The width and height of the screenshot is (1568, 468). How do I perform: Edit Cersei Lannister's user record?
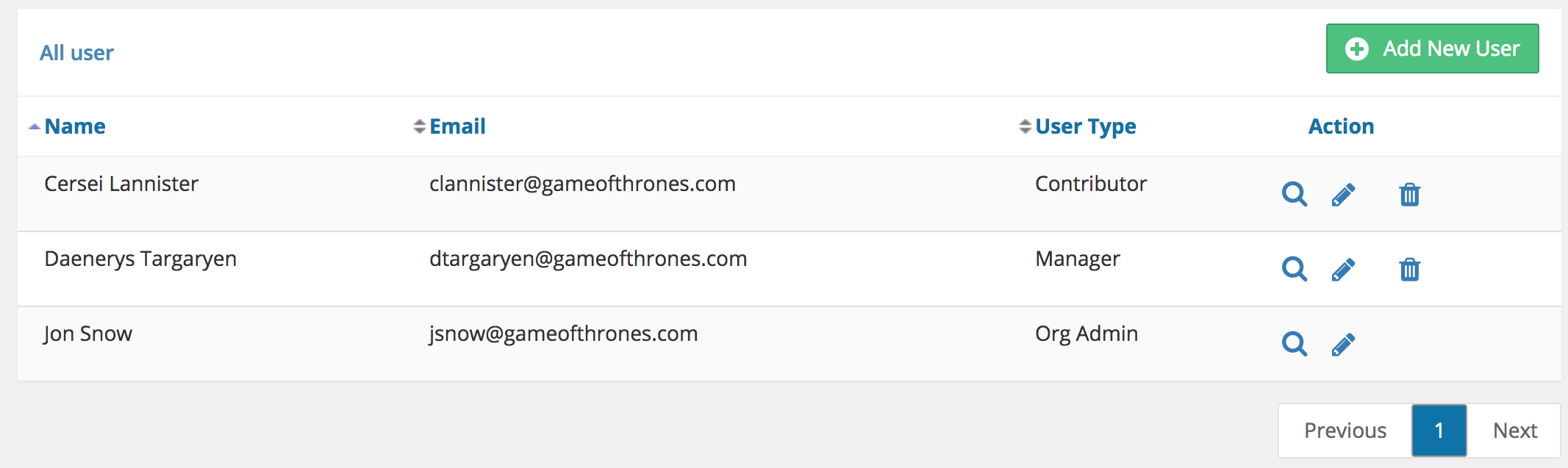[1343, 195]
